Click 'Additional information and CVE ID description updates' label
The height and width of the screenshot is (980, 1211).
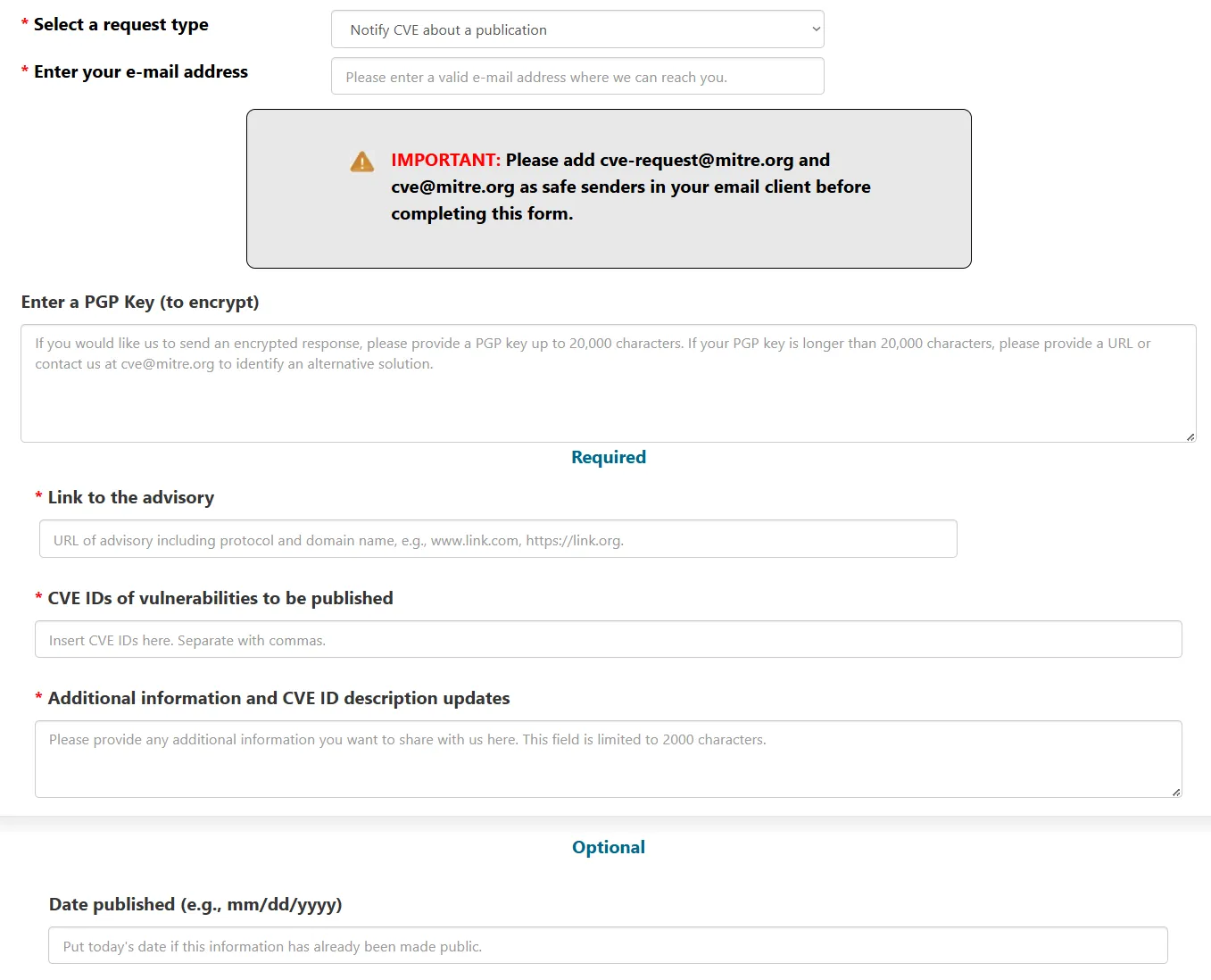point(278,698)
